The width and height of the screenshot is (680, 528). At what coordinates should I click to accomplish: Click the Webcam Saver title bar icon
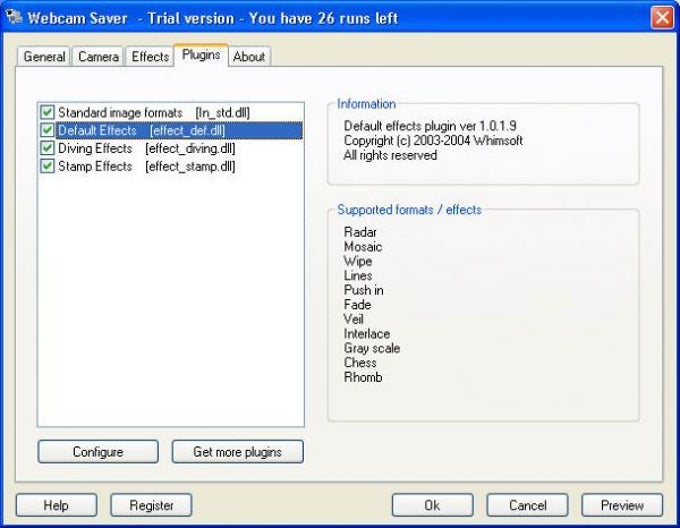[14, 17]
